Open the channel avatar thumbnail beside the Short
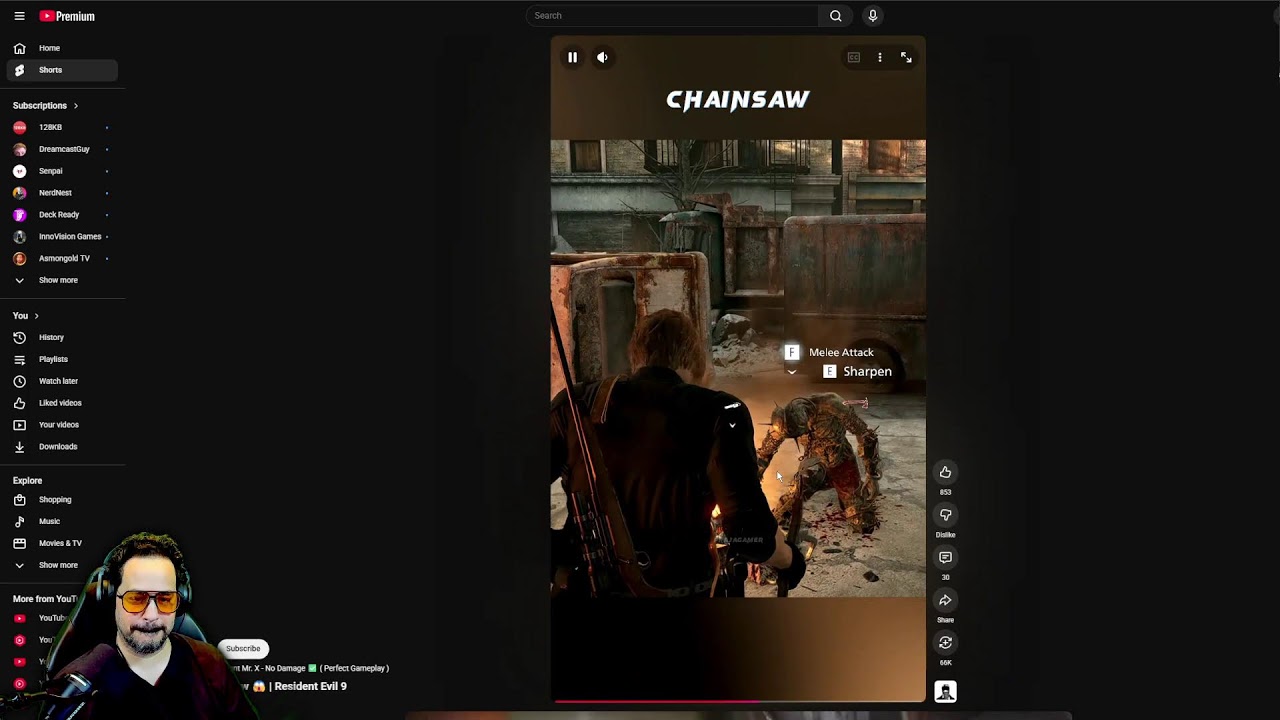The image size is (1280, 720). [x=945, y=692]
